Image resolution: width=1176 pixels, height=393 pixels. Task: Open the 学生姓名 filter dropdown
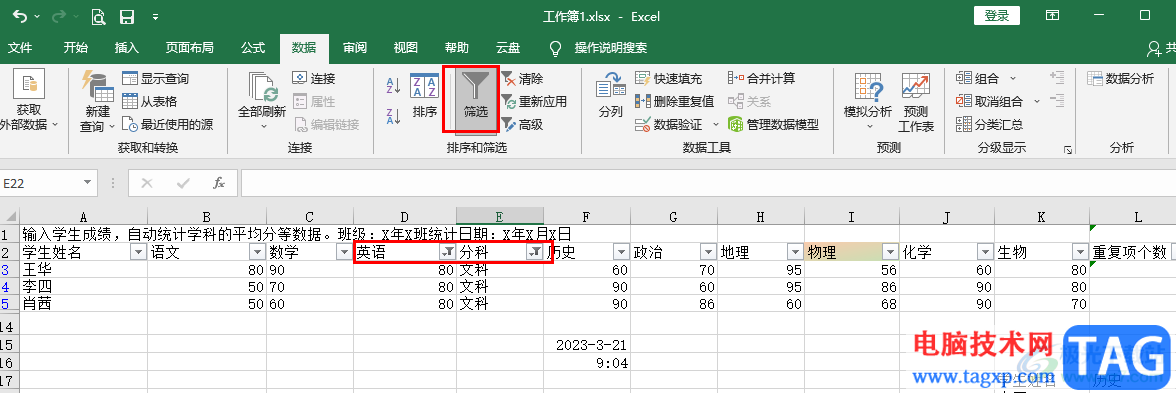(x=138, y=253)
